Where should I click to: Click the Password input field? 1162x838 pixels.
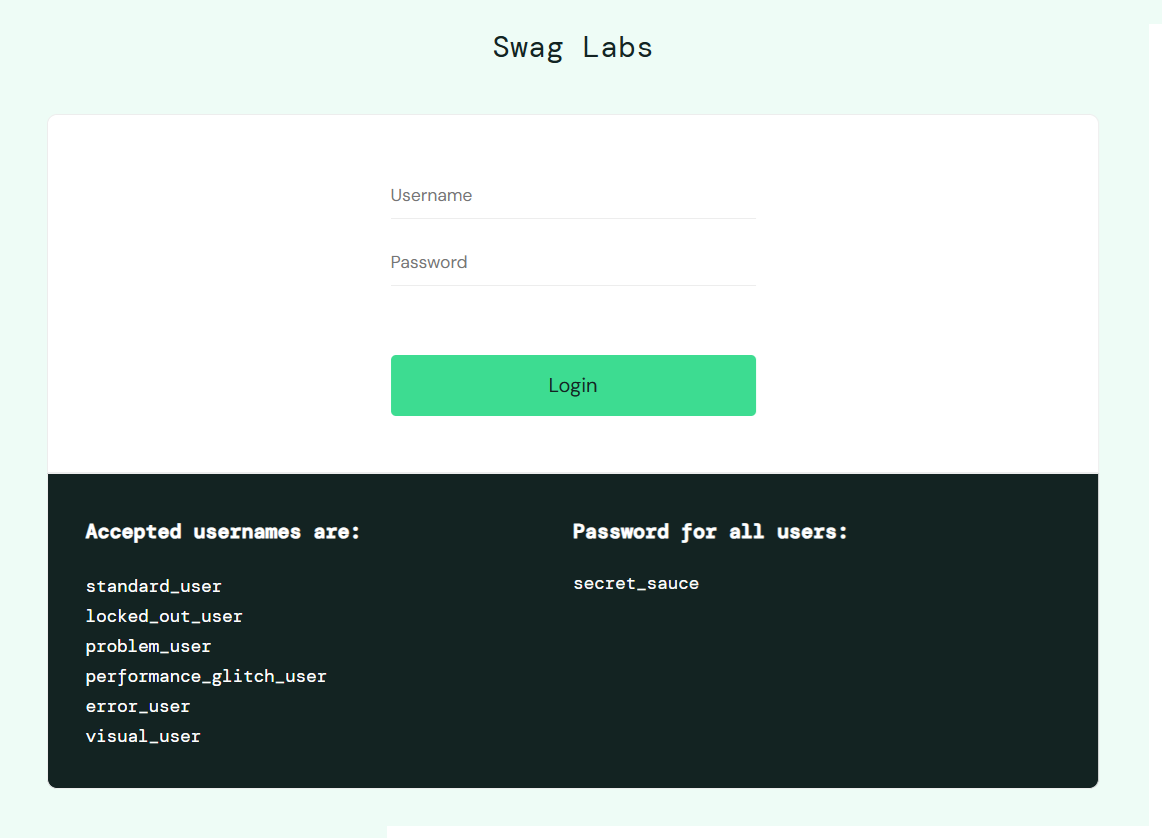pos(573,262)
